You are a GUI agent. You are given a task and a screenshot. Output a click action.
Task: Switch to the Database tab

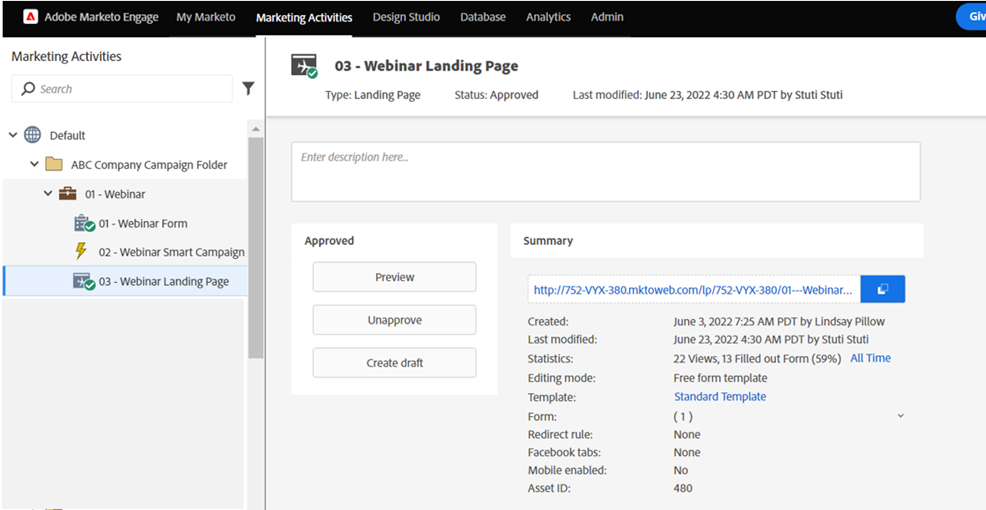point(483,17)
